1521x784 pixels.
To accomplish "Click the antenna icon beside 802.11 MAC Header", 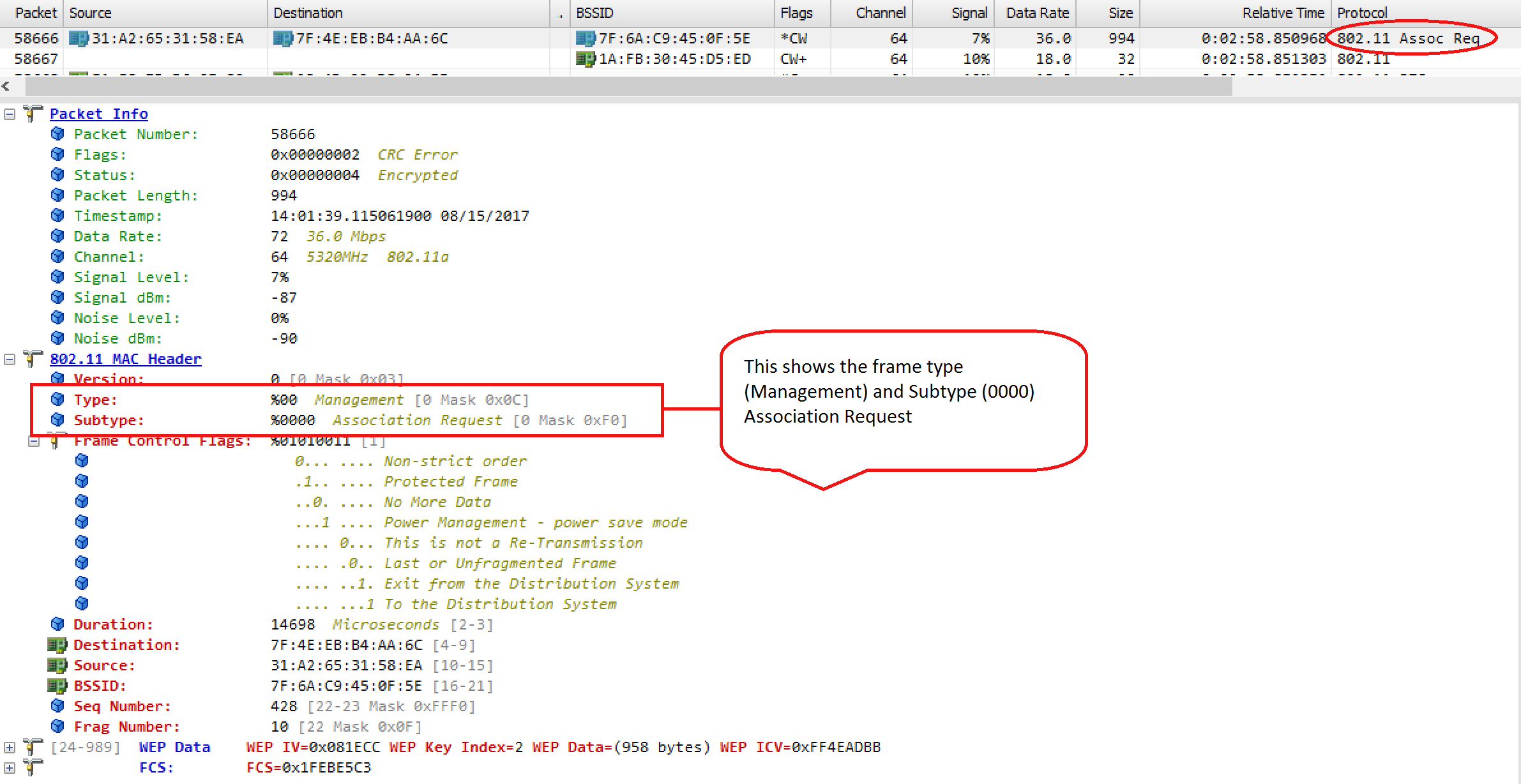I will click(x=31, y=359).
